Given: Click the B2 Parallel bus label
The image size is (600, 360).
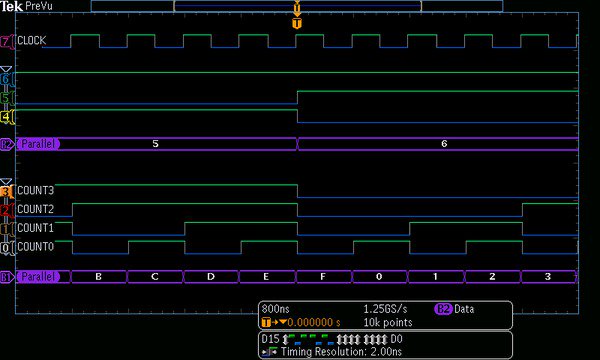Looking at the screenshot, I should 38,144.
